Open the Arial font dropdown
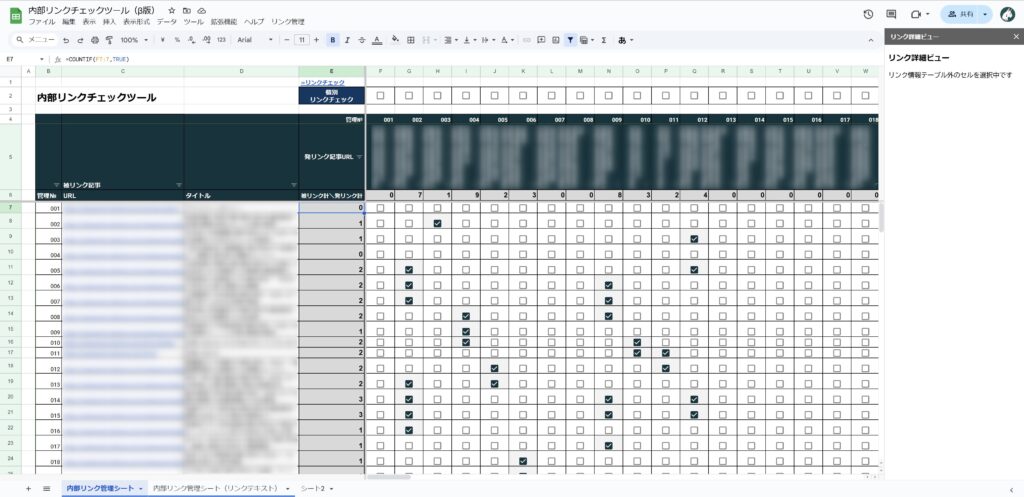1024x497 pixels. click(258, 40)
